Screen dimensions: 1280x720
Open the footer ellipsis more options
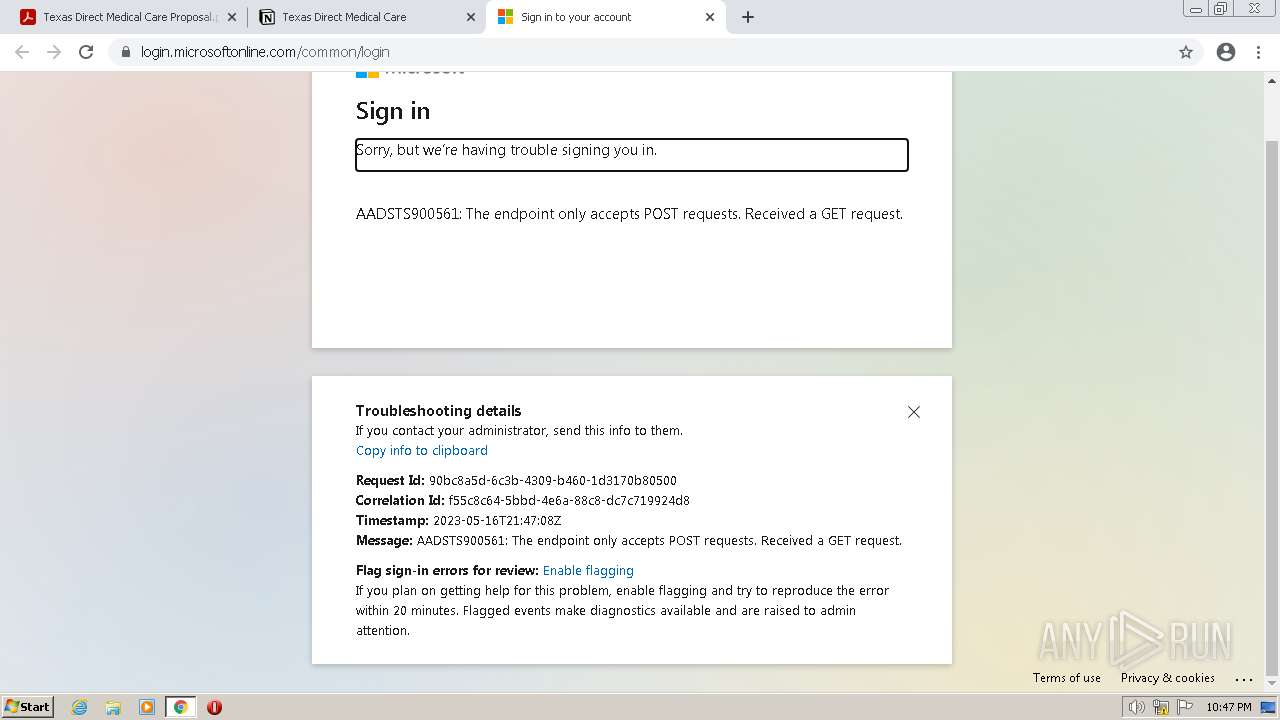(x=1244, y=679)
